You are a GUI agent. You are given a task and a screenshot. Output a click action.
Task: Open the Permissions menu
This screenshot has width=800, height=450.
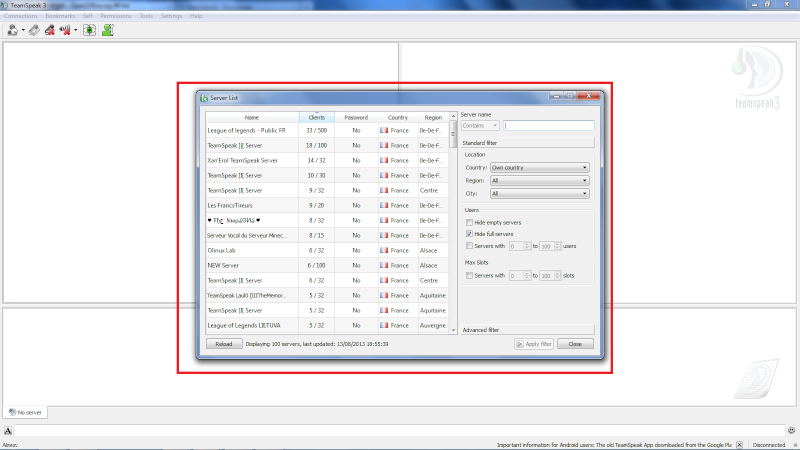(x=116, y=16)
